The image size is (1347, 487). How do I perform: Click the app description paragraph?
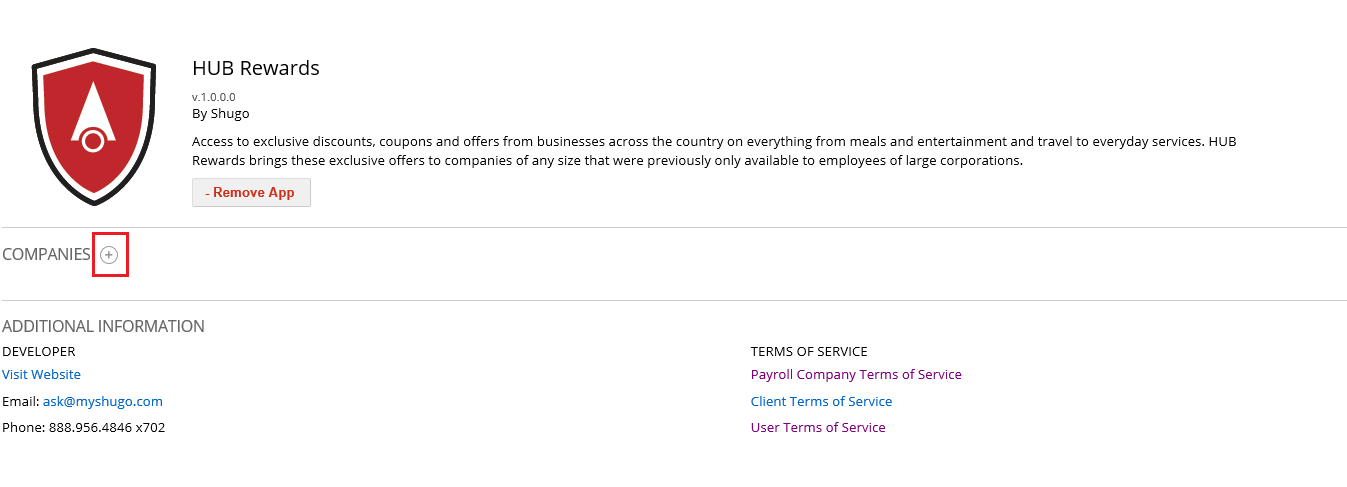click(x=700, y=151)
